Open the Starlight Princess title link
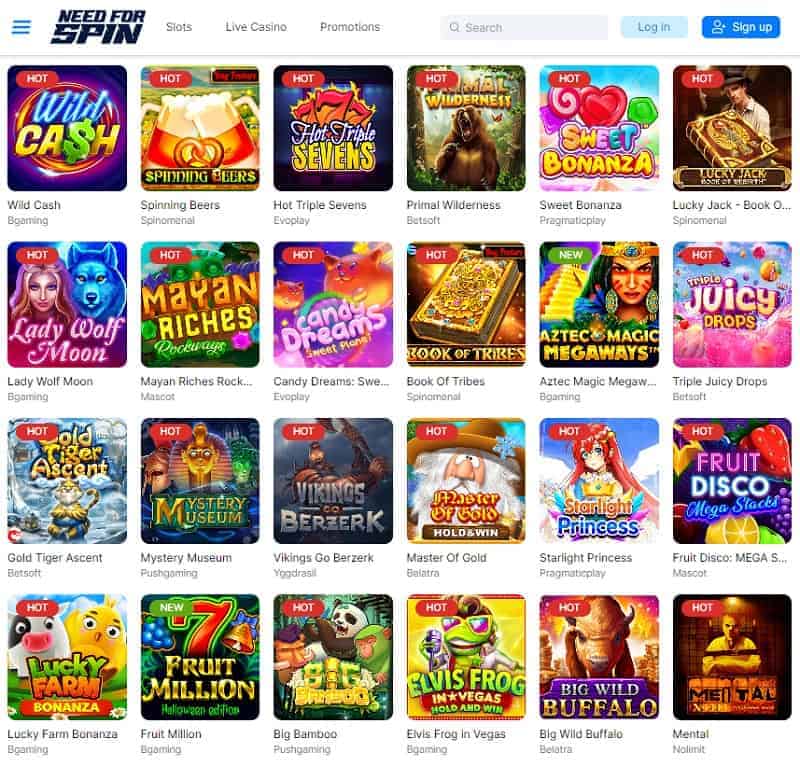The width and height of the screenshot is (800, 766). coord(586,558)
